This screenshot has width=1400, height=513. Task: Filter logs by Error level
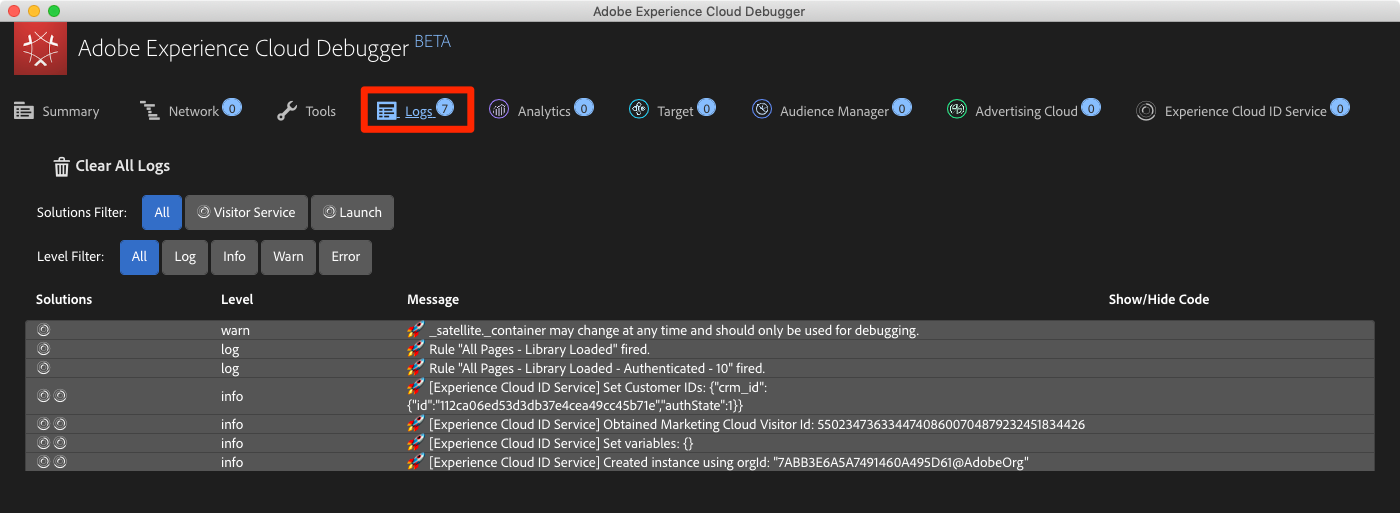345,256
